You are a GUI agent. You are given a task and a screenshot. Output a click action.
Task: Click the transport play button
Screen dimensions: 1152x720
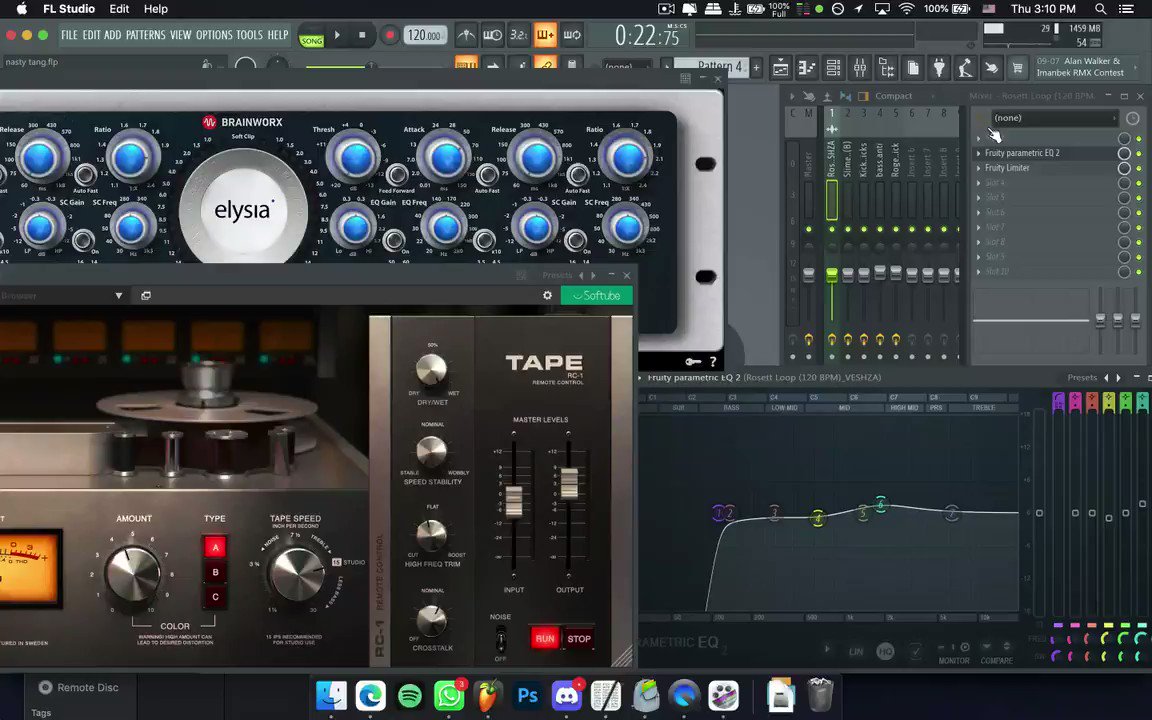coord(337,35)
